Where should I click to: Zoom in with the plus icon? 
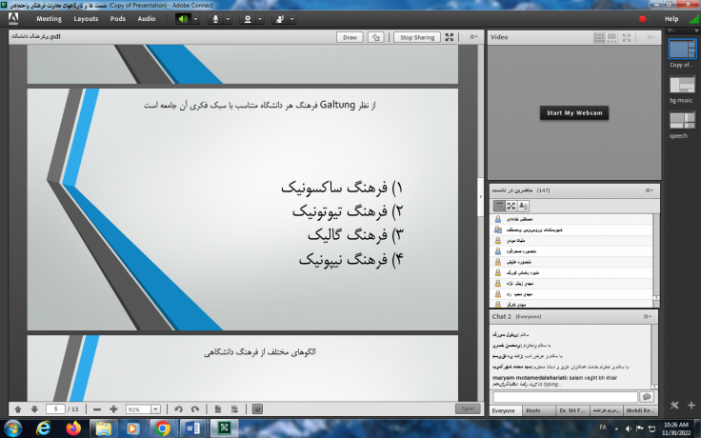coord(114,409)
